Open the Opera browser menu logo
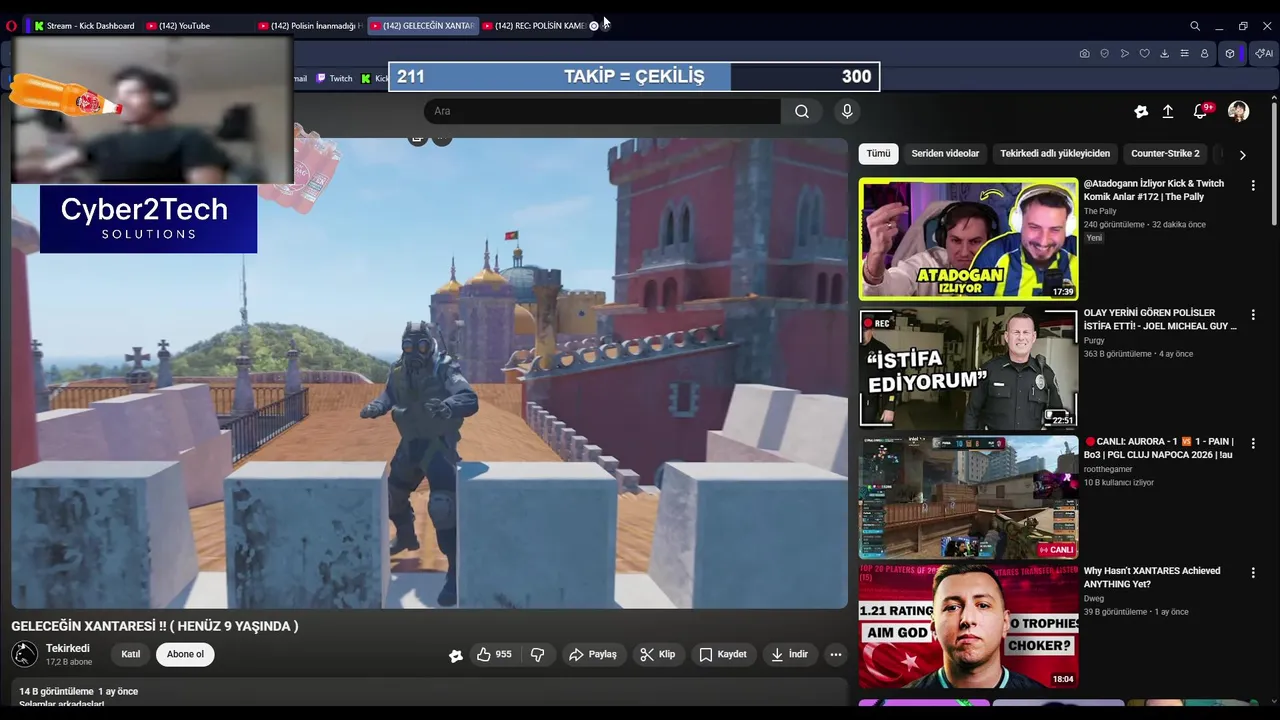This screenshot has height=720, width=1280. point(11,26)
